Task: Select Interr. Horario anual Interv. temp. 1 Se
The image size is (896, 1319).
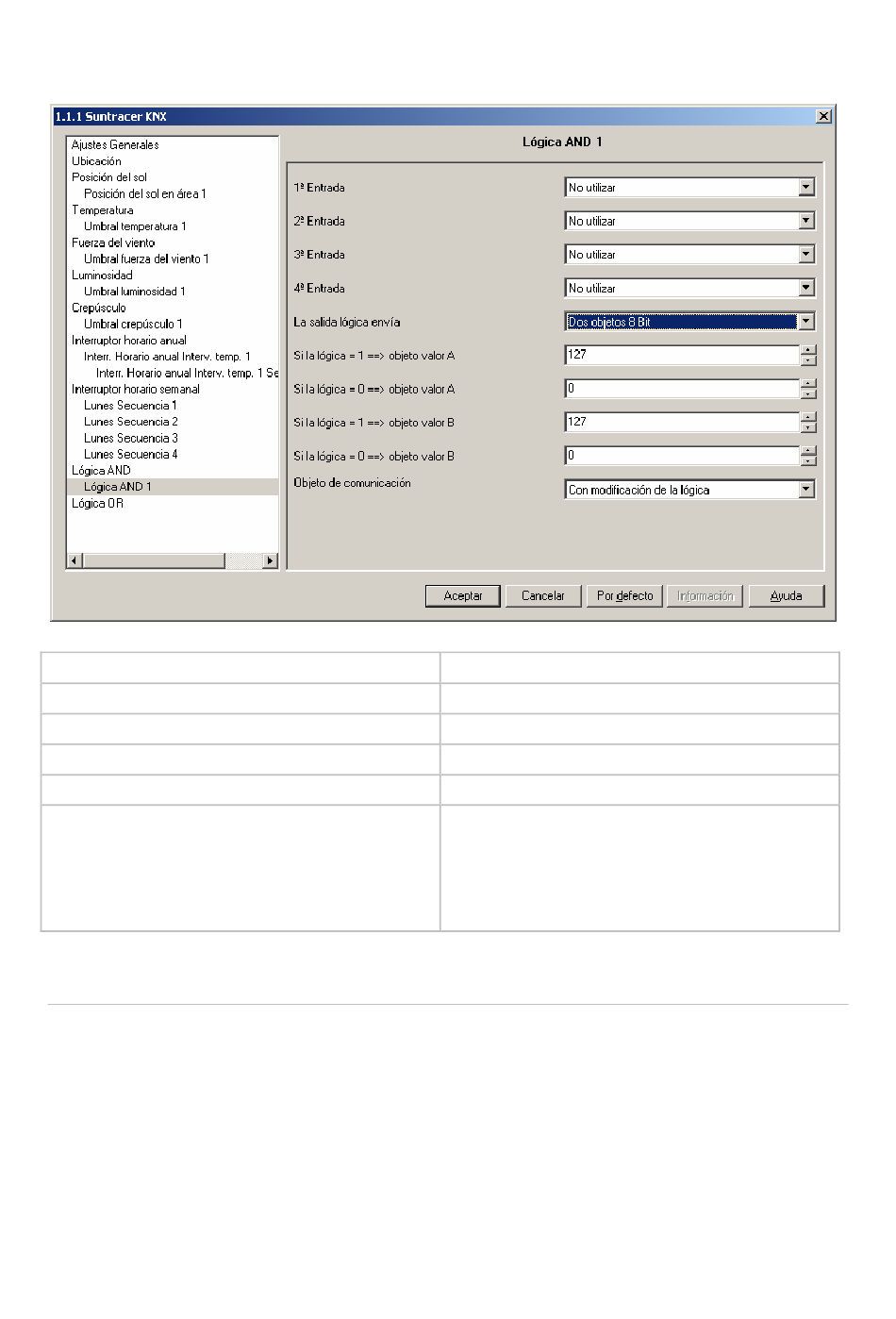Action: click(x=187, y=373)
